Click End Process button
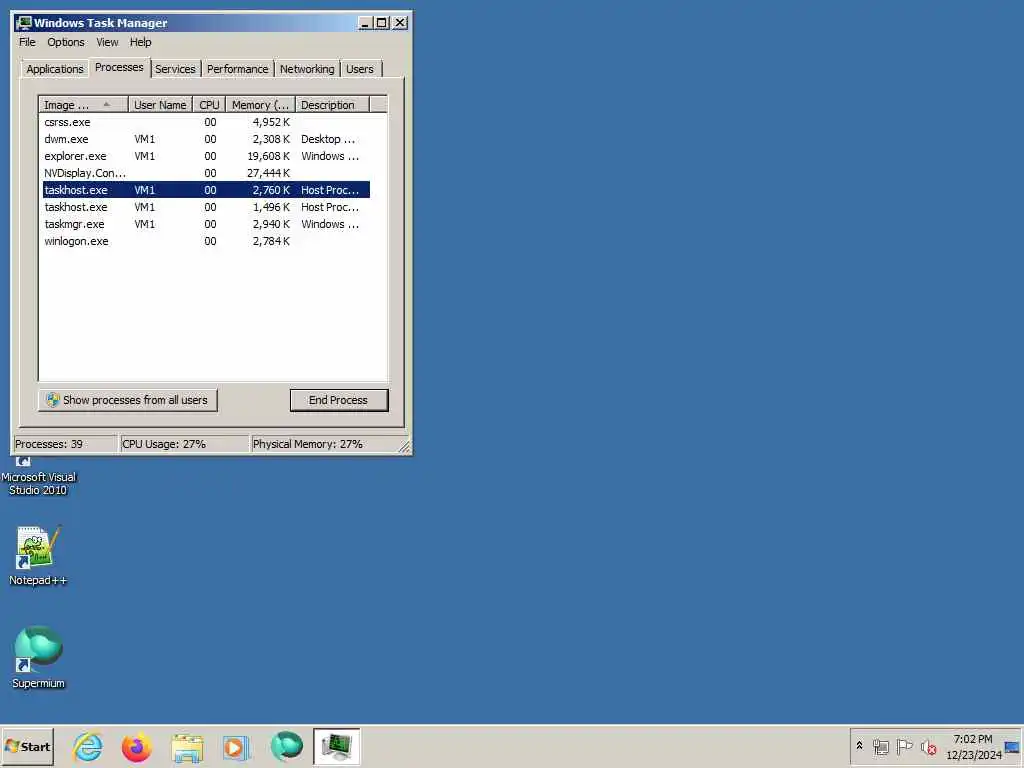Viewport: 1024px width, 768px height. click(x=338, y=400)
